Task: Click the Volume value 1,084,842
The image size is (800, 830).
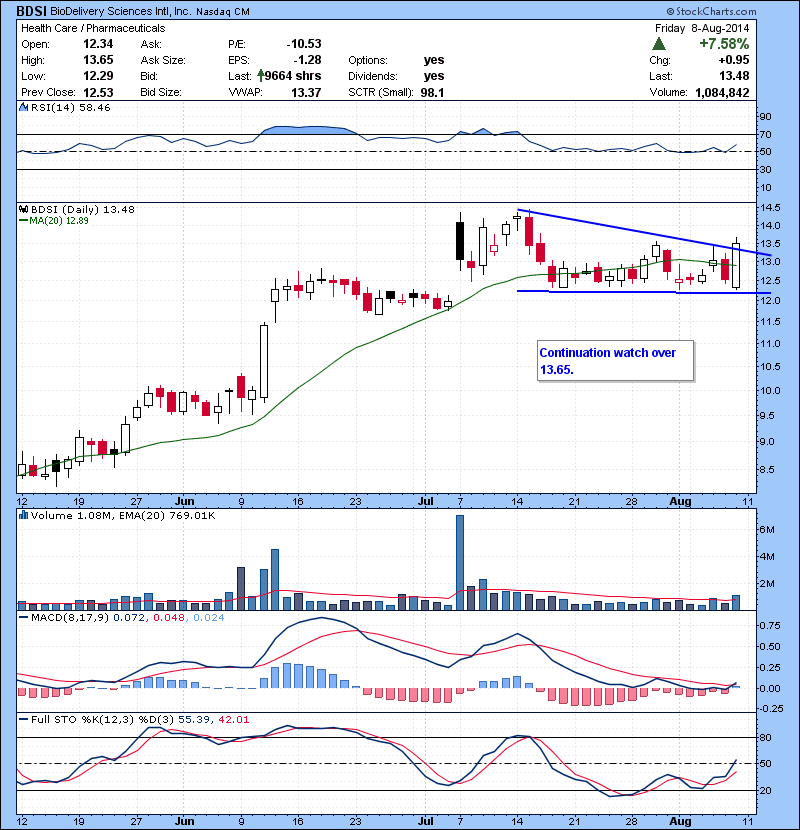Action: point(722,92)
